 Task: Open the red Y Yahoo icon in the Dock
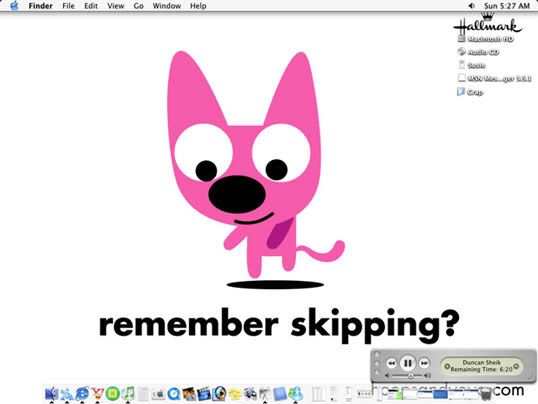coord(97,393)
